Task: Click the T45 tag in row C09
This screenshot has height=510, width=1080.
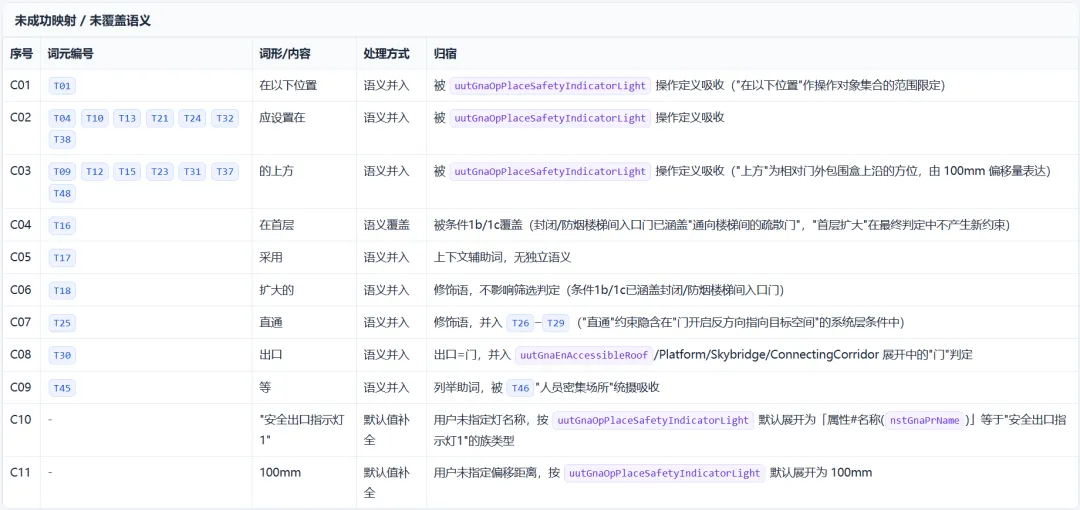Action: point(62,387)
